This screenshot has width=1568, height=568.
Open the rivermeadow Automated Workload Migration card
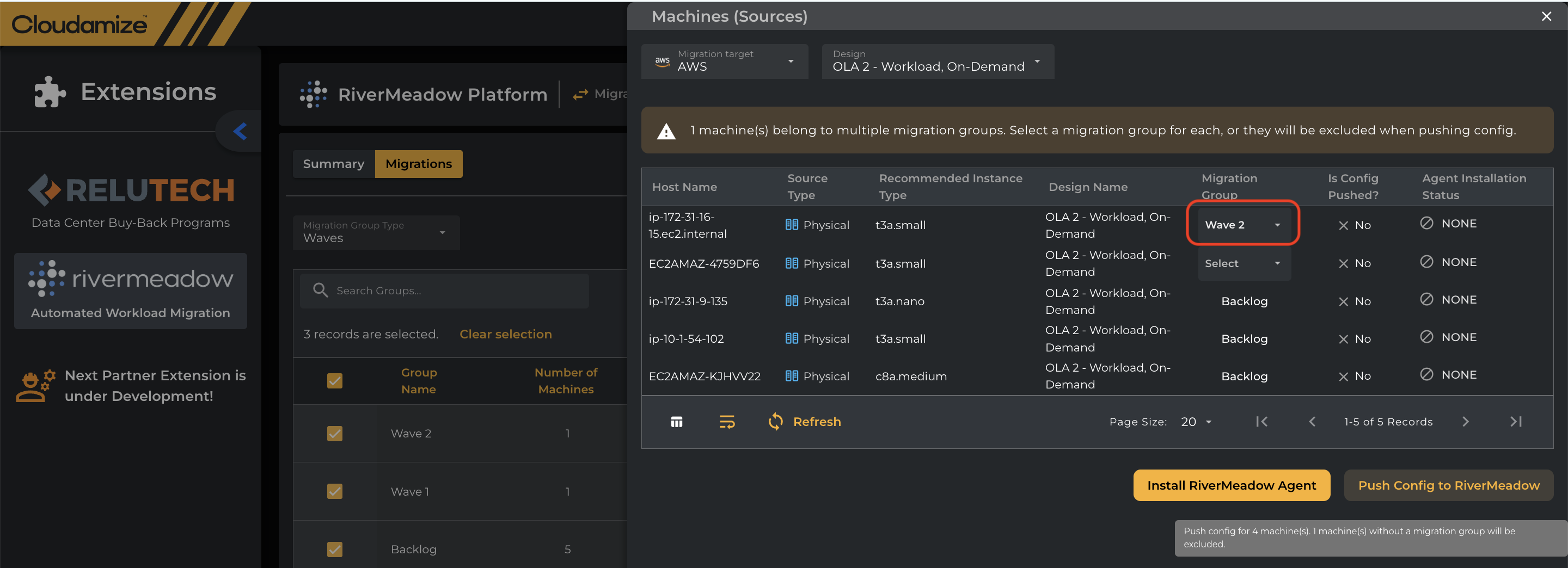[x=130, y=291]
